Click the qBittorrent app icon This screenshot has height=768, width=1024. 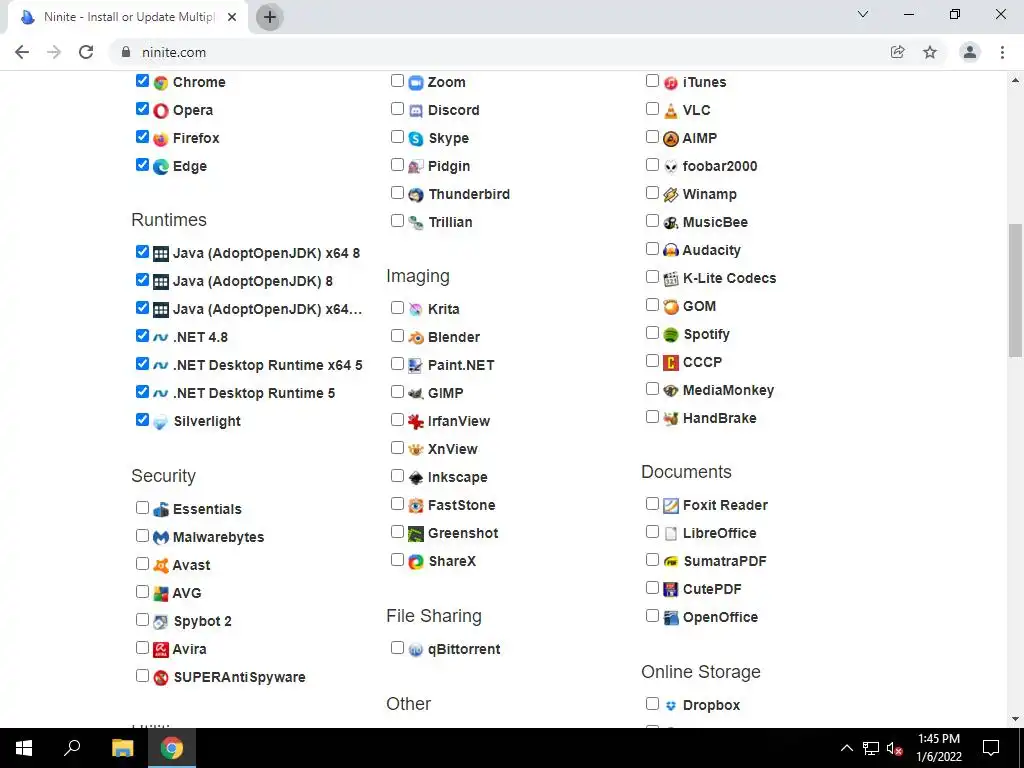tap(416, 650)
